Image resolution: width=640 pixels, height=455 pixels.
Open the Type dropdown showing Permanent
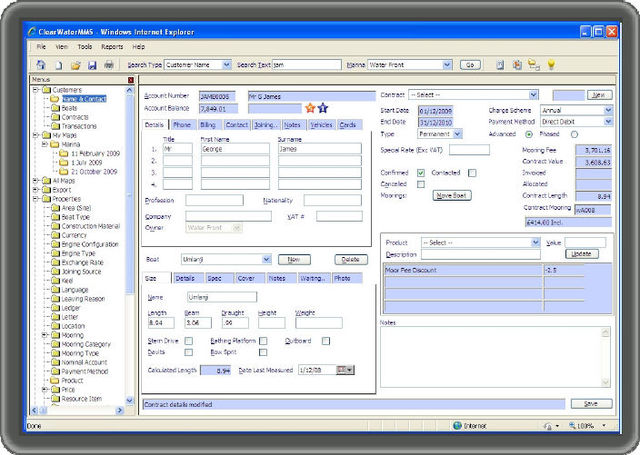pos(458,134)
